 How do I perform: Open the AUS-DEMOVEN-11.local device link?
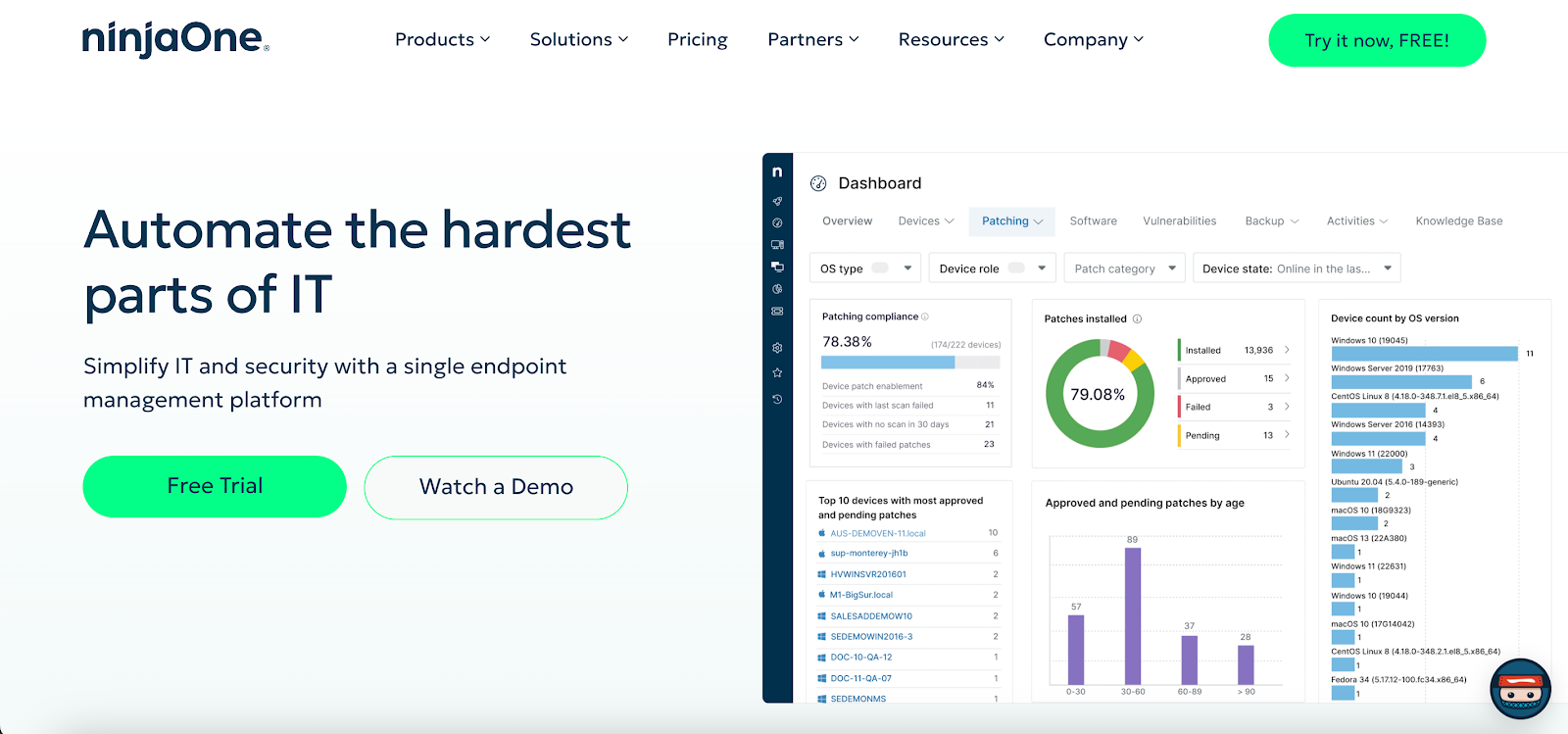(x=878, y=533)
